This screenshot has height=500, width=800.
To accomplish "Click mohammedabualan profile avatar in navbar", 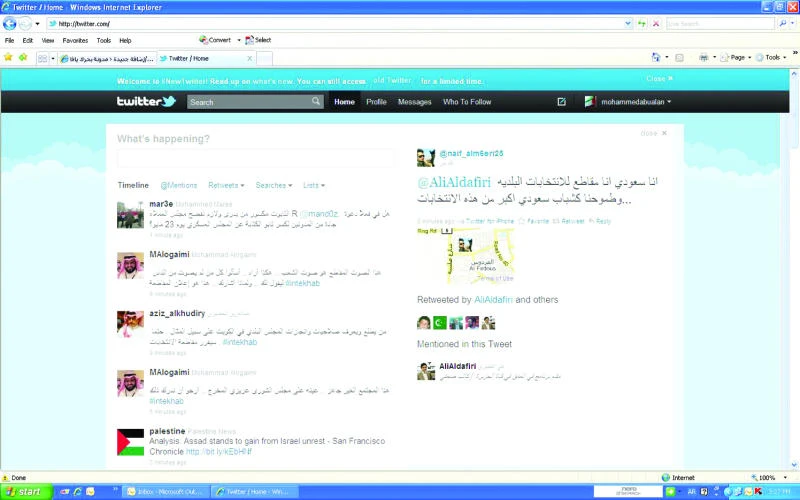I will click(590, 102).
